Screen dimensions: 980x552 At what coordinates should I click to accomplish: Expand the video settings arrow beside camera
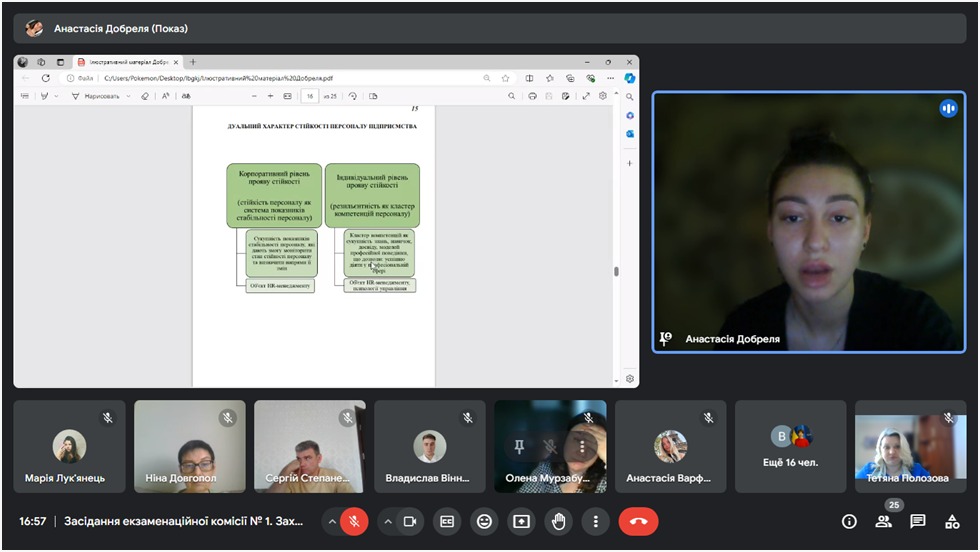[386, 521]
